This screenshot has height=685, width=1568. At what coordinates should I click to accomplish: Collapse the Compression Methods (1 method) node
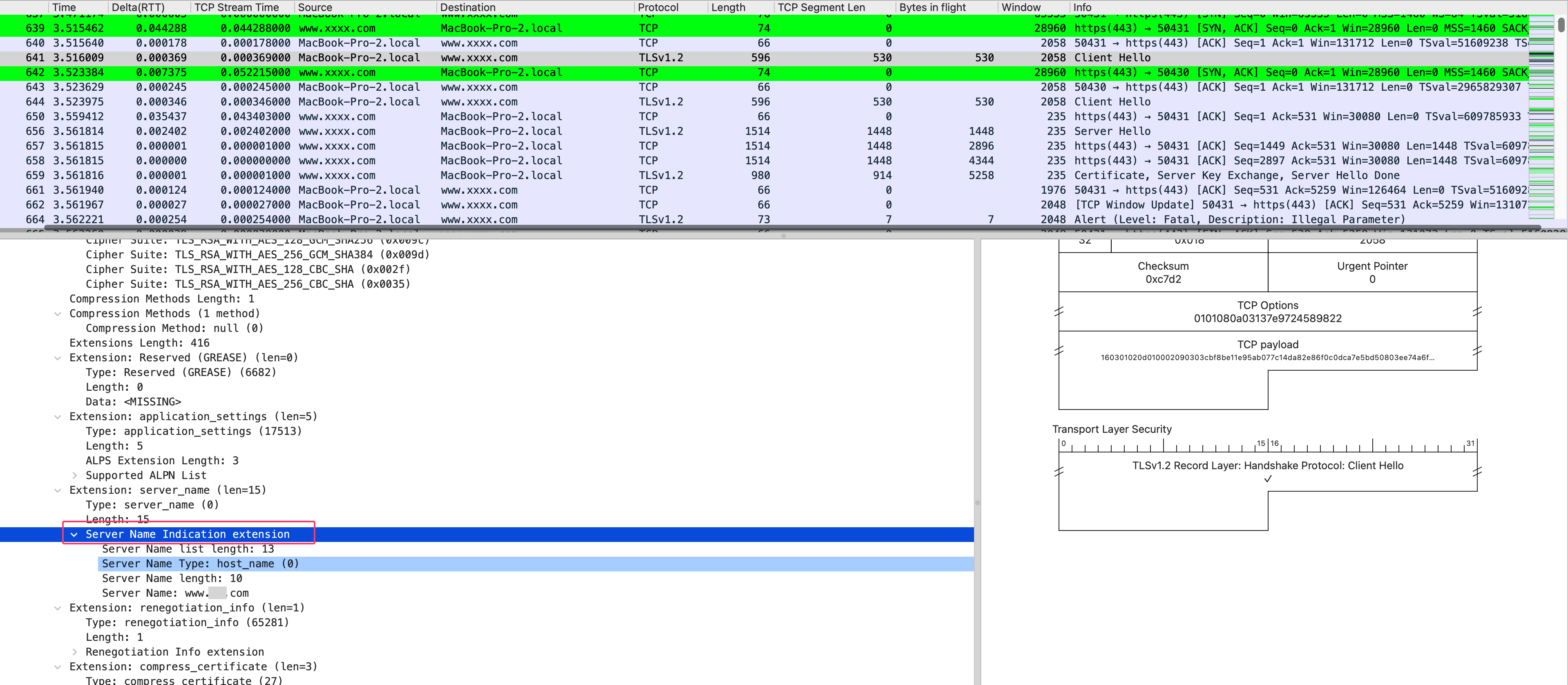[58, 313]
